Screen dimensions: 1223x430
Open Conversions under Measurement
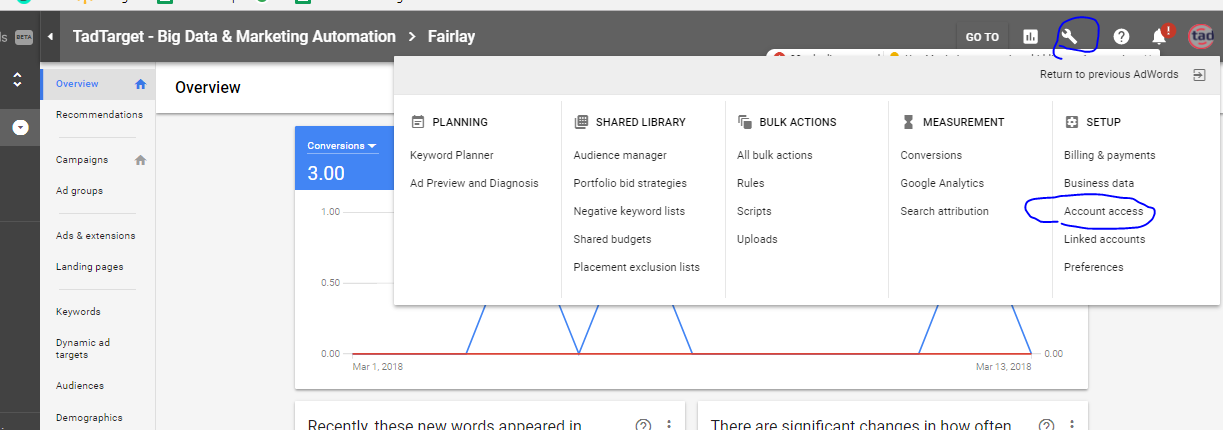click(931, 155)
